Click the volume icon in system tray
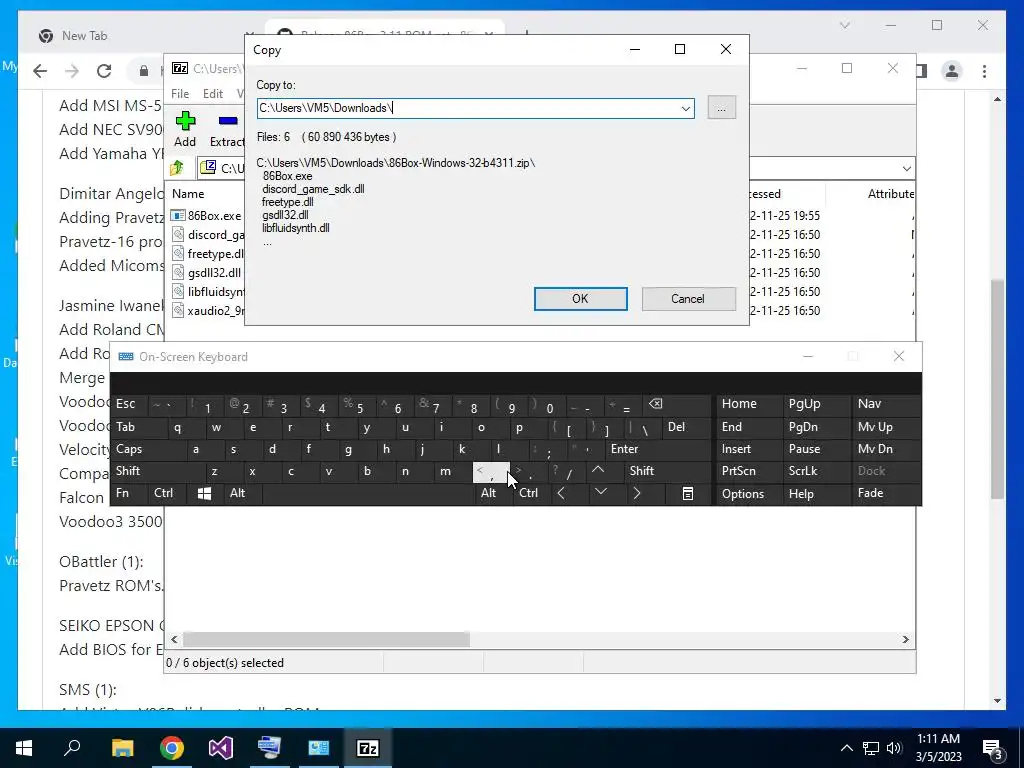Image resolution: width=1024 pixels, height=768 pixels. [894, 748]
